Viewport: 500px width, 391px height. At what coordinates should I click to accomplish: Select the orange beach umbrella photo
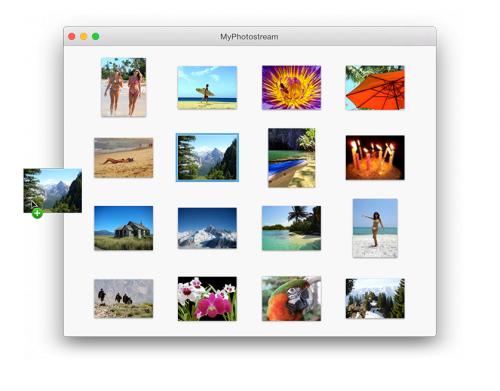tap(375, 88)
